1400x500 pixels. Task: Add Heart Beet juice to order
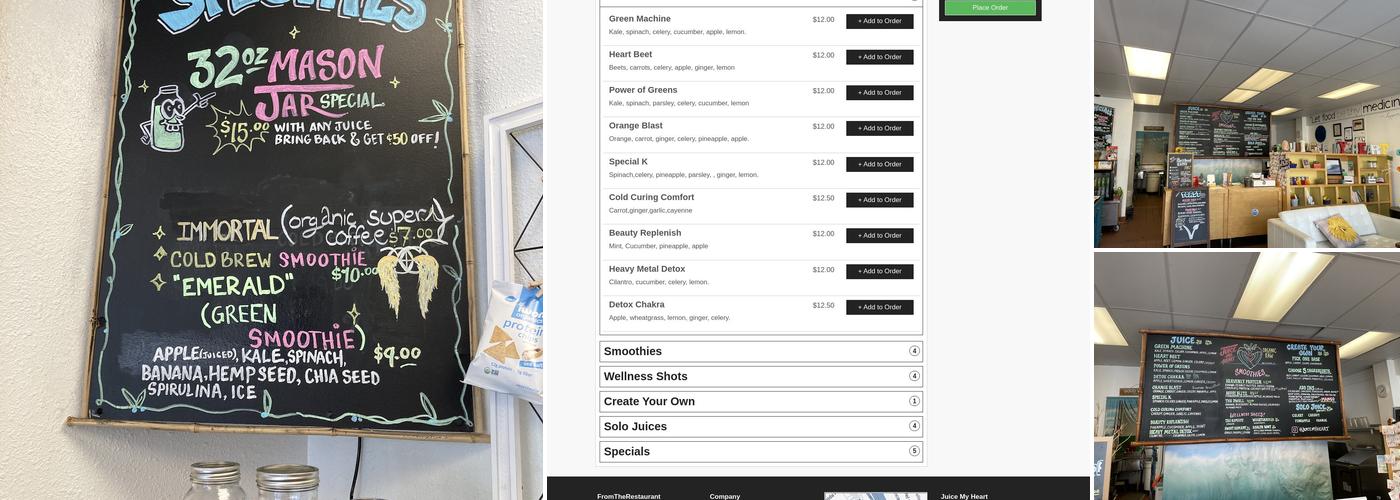point(879,57)
